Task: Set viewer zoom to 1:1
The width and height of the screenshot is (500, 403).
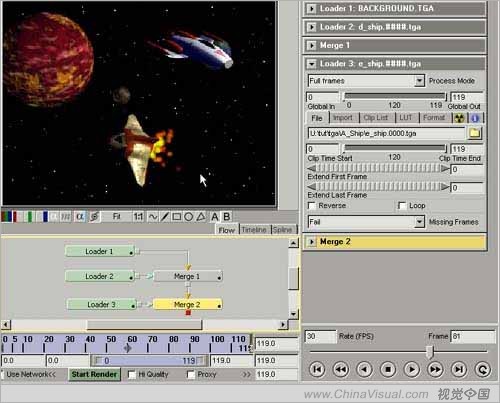Action: click(x=138, y=217)
